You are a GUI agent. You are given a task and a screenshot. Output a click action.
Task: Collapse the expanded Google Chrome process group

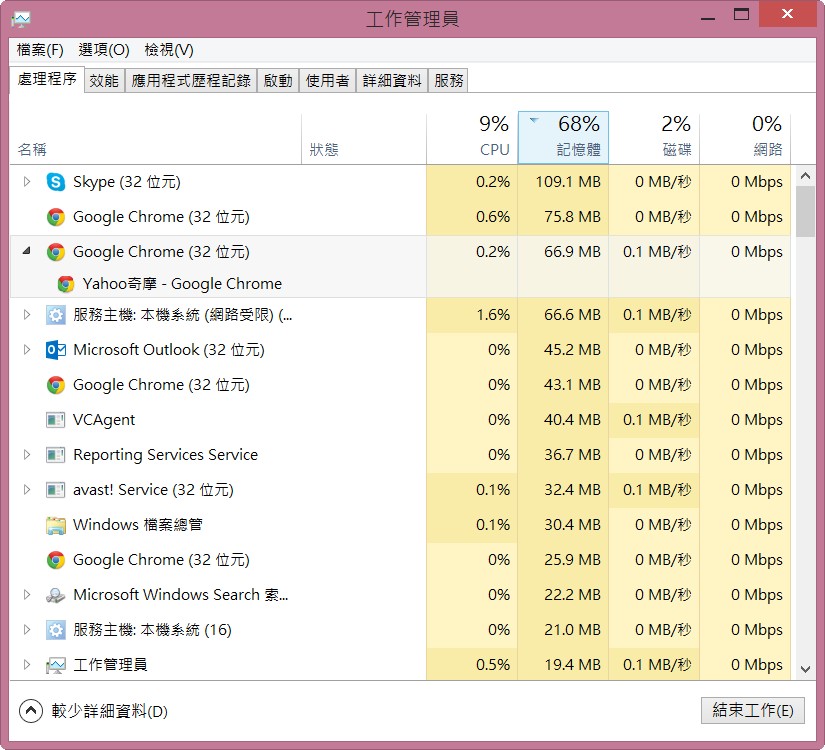[27, 251]
